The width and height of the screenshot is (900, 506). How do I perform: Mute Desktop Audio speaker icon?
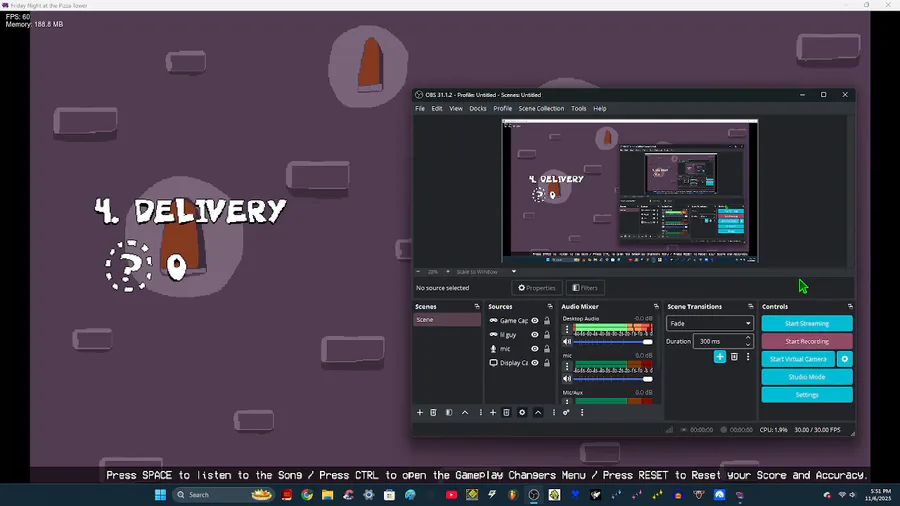pos(567,342)
